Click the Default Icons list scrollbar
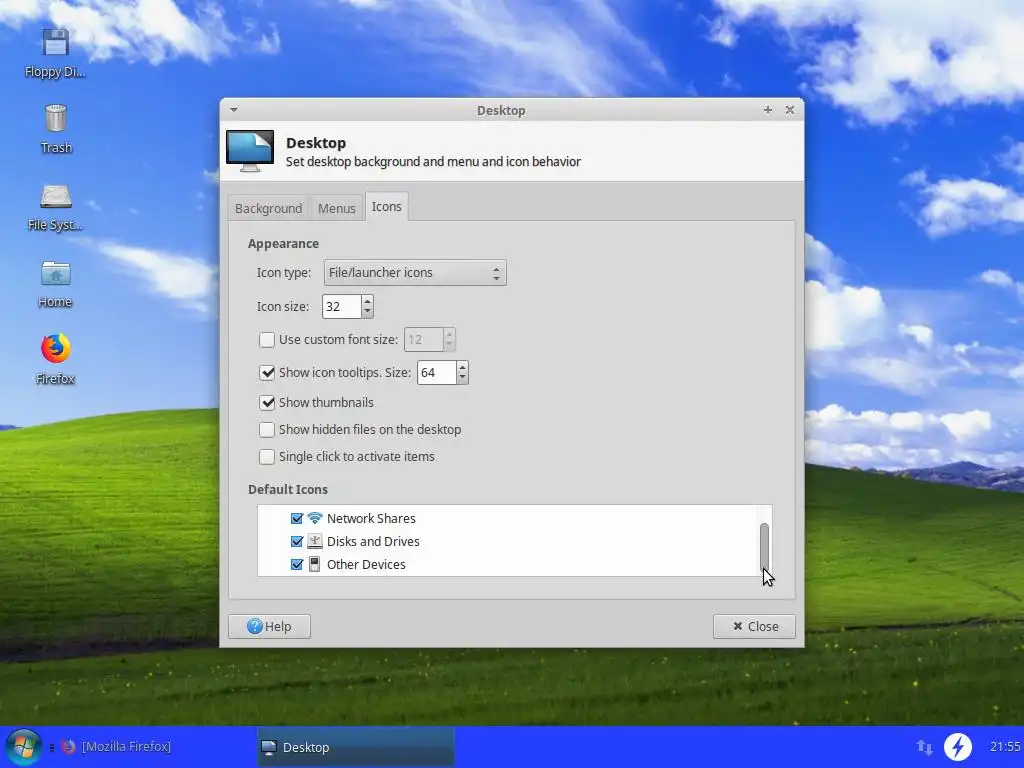The image size is (1024, 768). point(764,546)
